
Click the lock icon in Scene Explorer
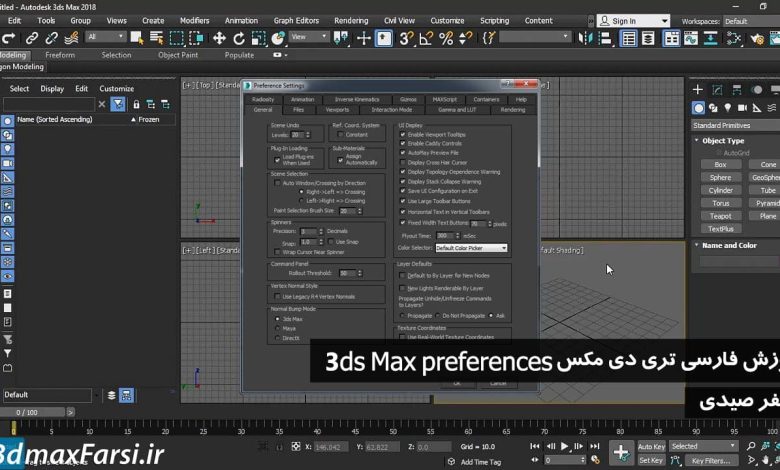[136, 104]
